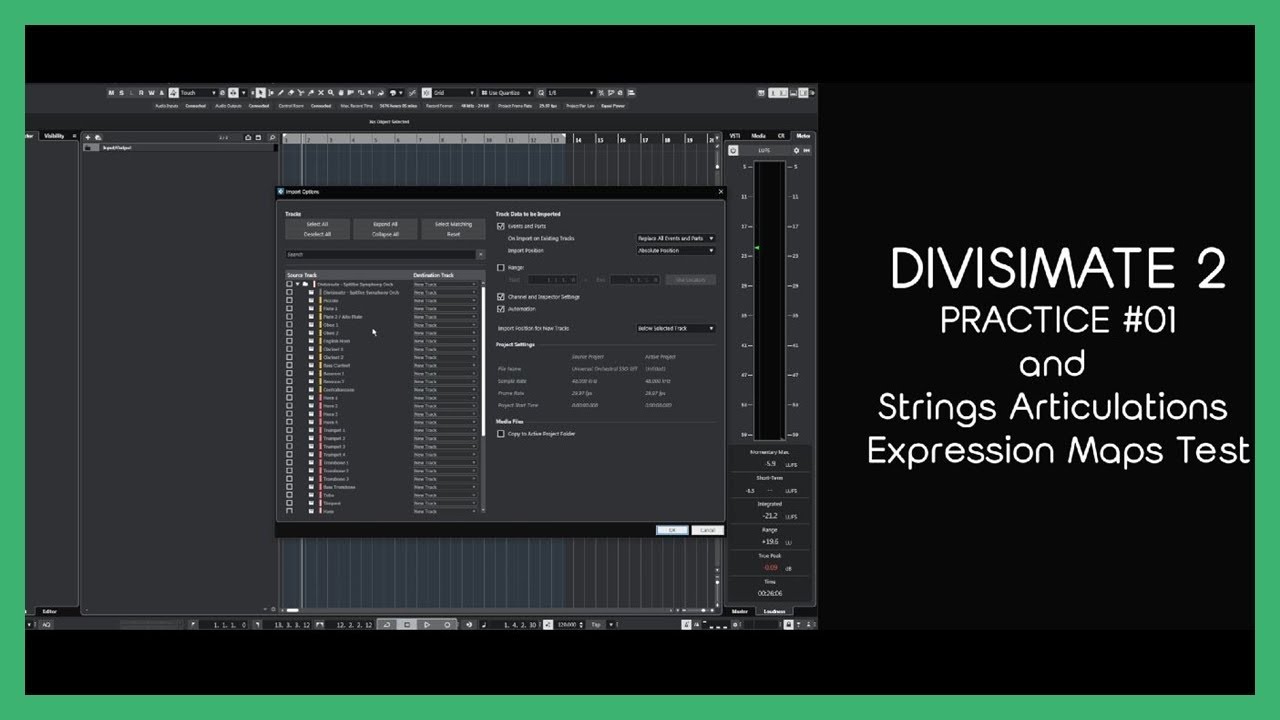Open the Touch automation mode dropdown
The image size is (1280, 720).
198,93
